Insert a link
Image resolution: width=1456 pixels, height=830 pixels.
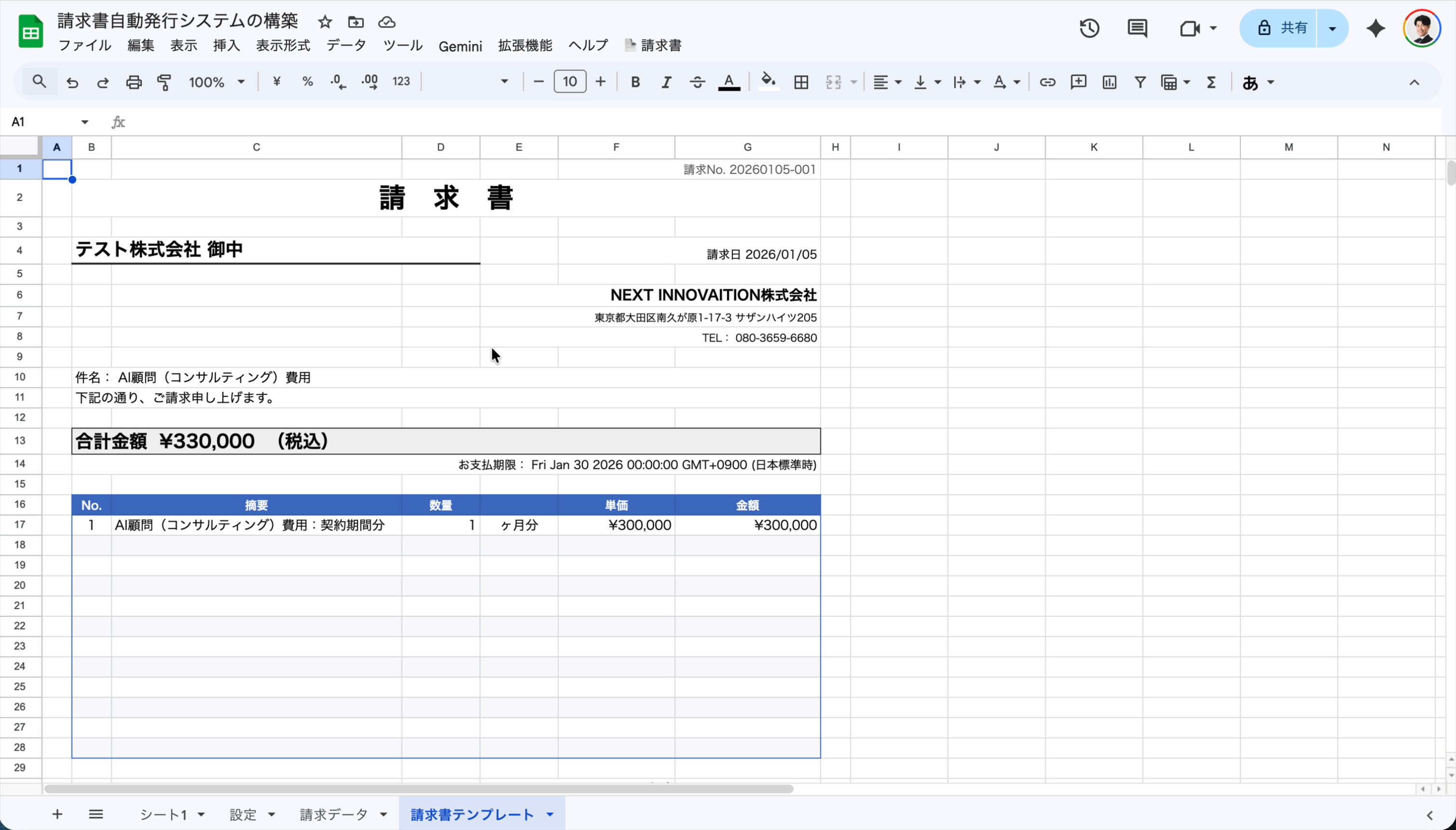1047,82
